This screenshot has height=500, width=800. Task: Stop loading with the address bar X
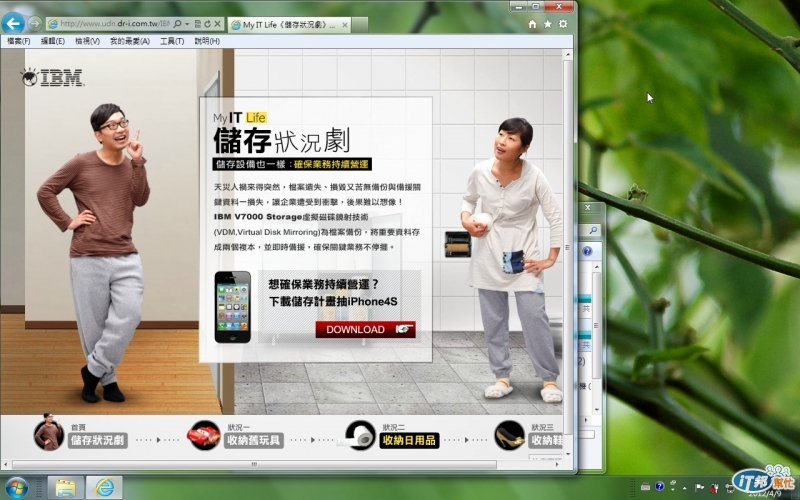(x=217, y=24)
